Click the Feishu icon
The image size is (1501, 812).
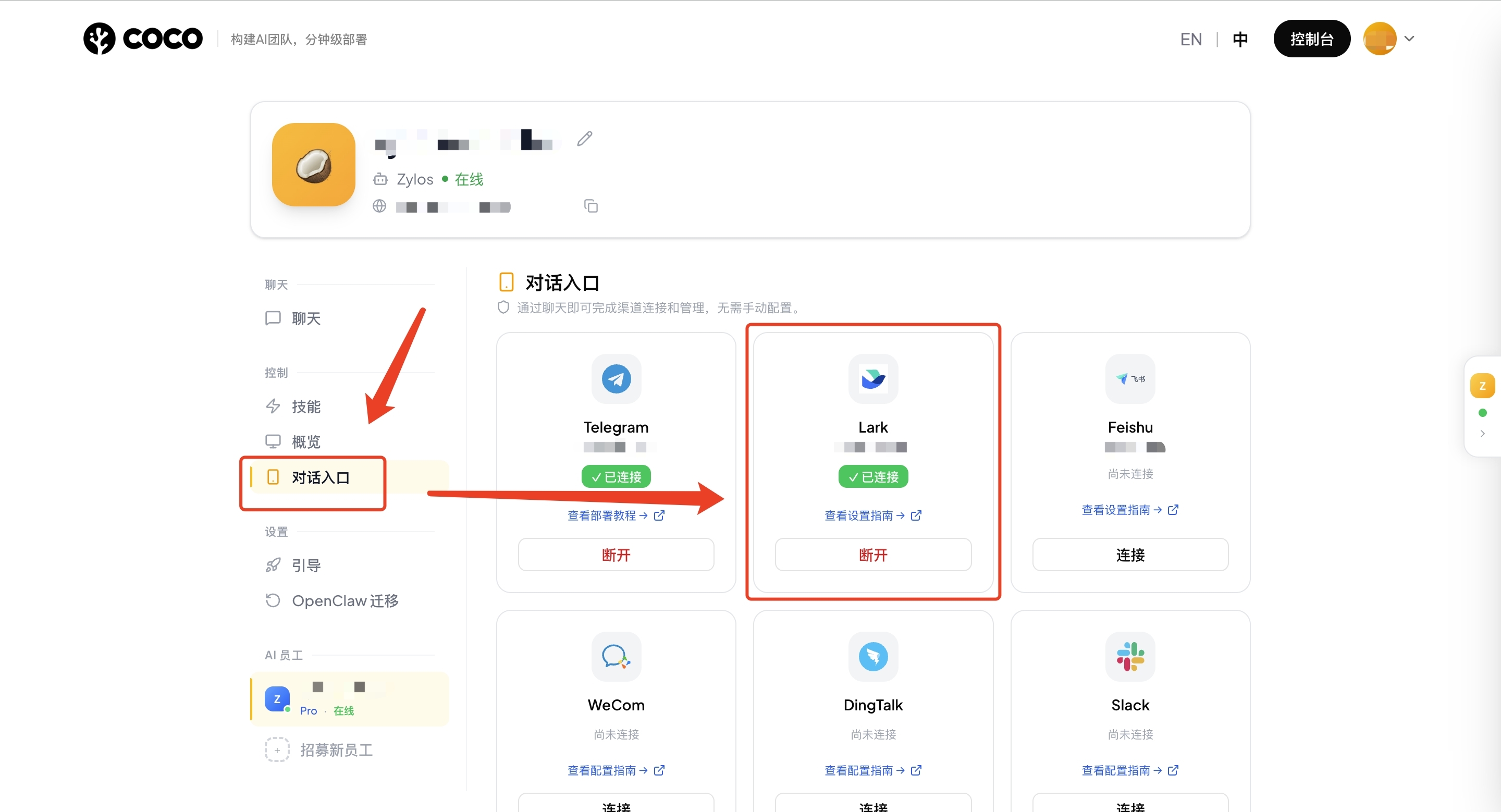coord(1130,379)
